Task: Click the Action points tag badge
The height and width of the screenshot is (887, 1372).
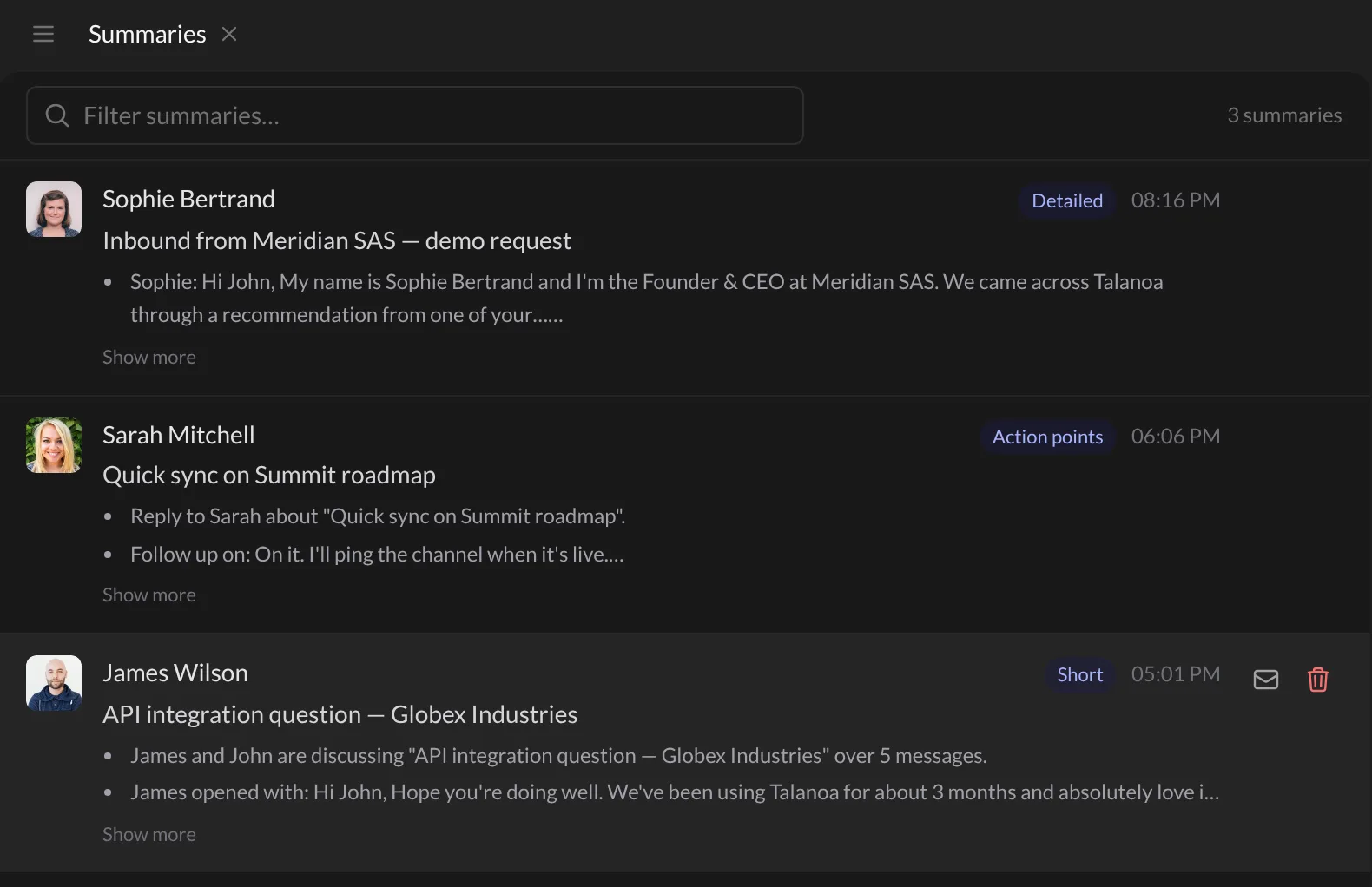Action: tap(1047, 437)
